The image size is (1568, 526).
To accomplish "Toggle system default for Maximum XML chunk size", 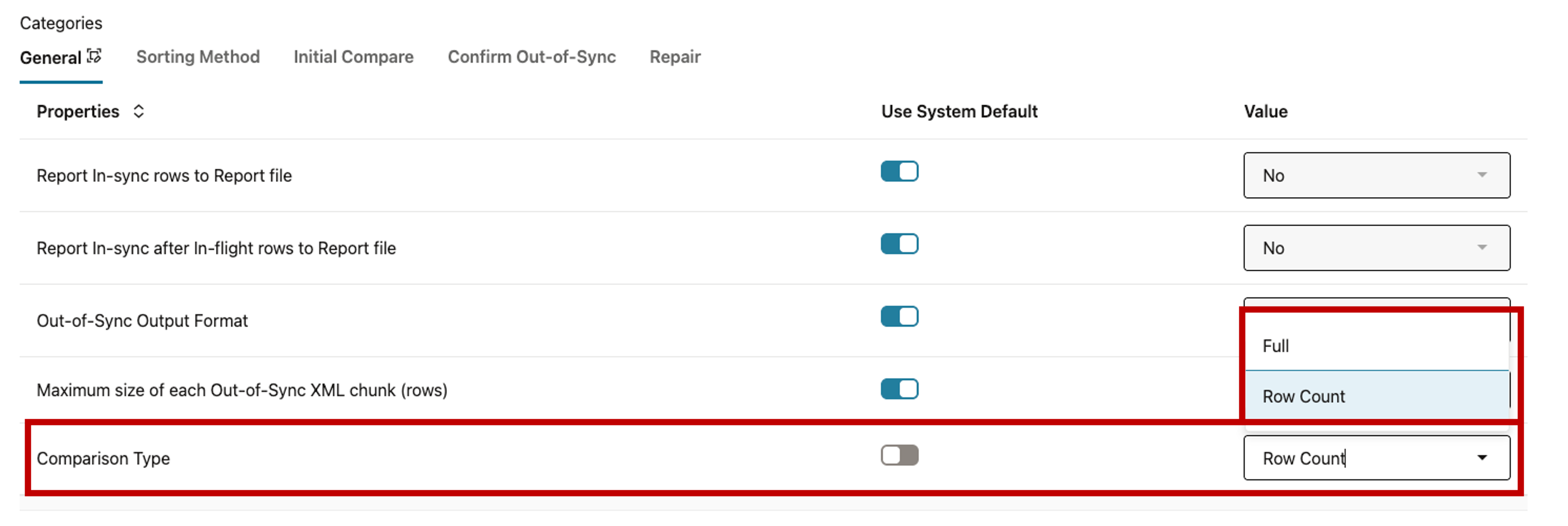I will (x=899, y=388).
